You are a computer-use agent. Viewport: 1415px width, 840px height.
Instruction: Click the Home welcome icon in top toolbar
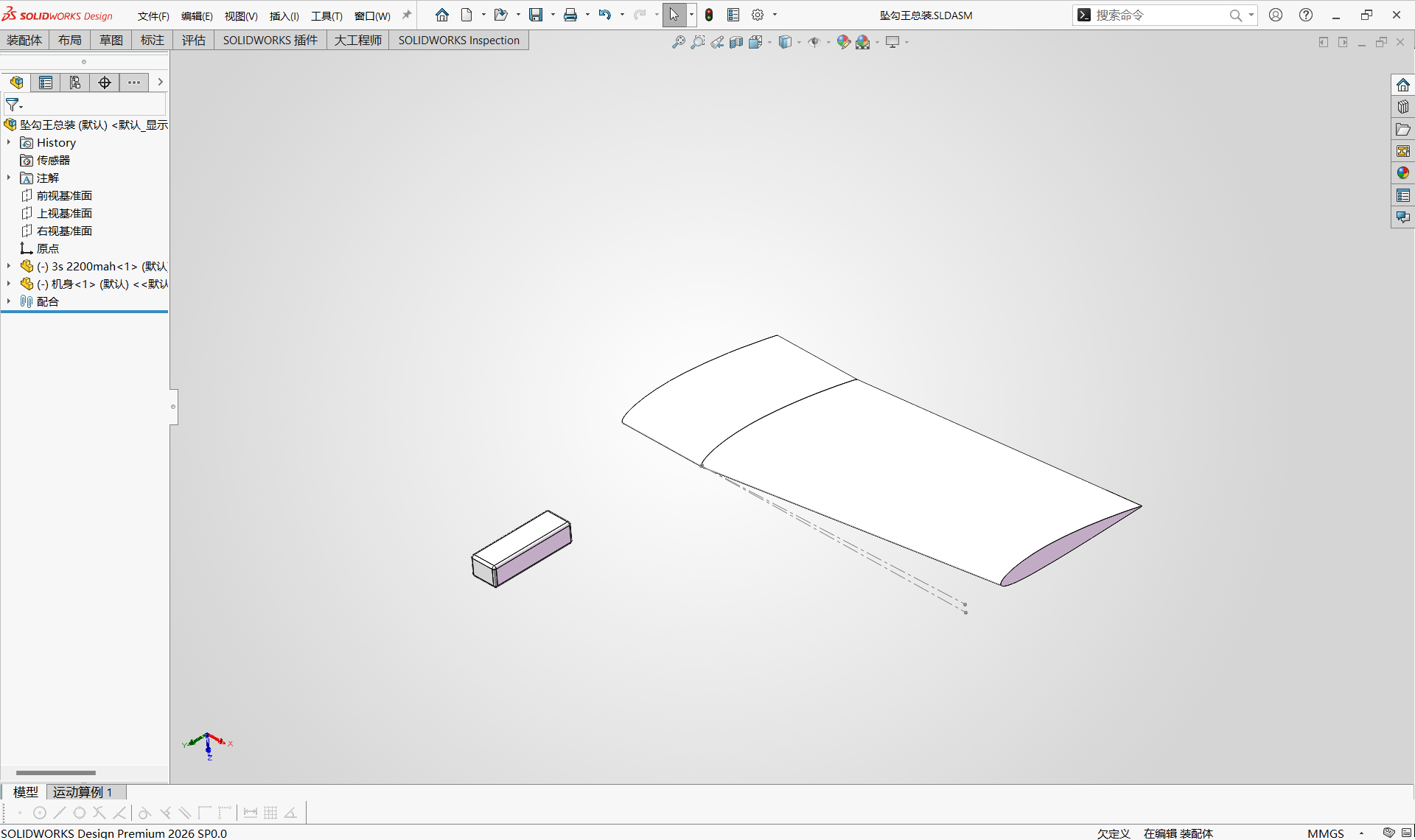[442, 15]
